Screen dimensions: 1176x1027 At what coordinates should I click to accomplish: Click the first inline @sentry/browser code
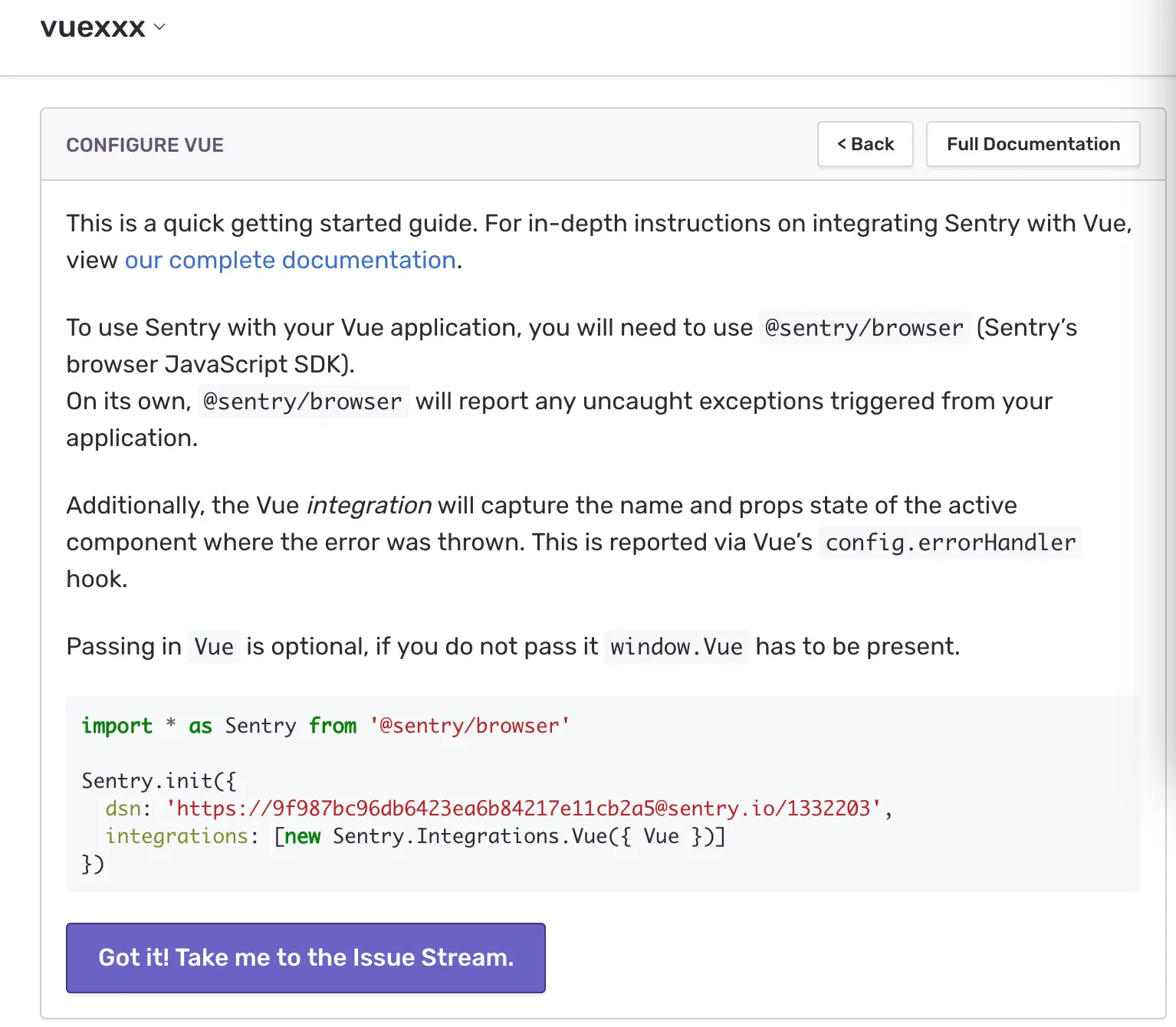pyautogui.click(x=864, y=328)
